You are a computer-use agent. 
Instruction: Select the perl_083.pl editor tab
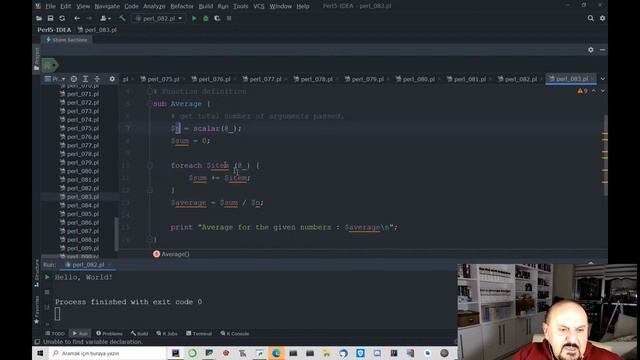click(570, 79)
